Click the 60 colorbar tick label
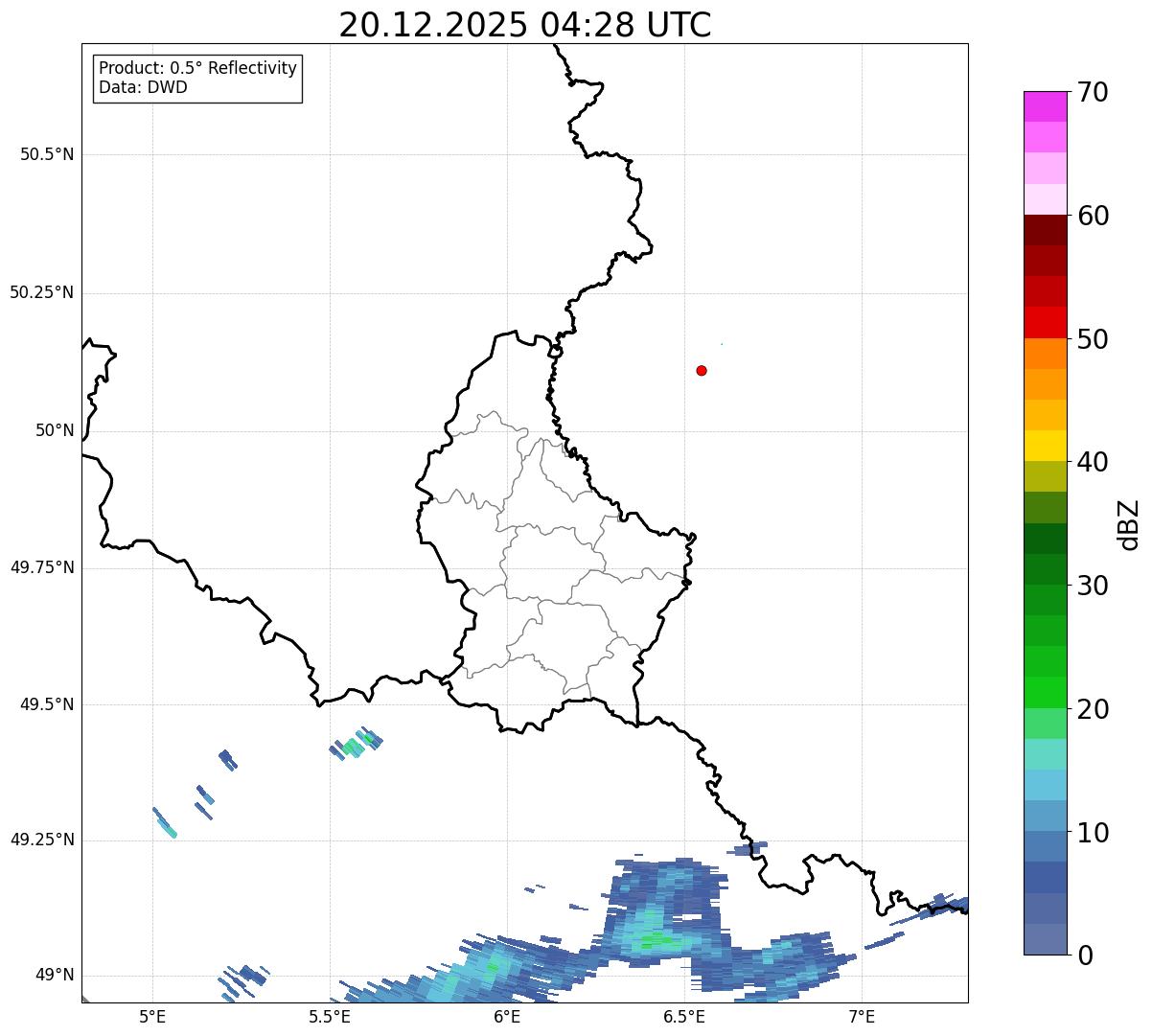Viewport: 1152px width, 1036px height. coord(1093,217)
